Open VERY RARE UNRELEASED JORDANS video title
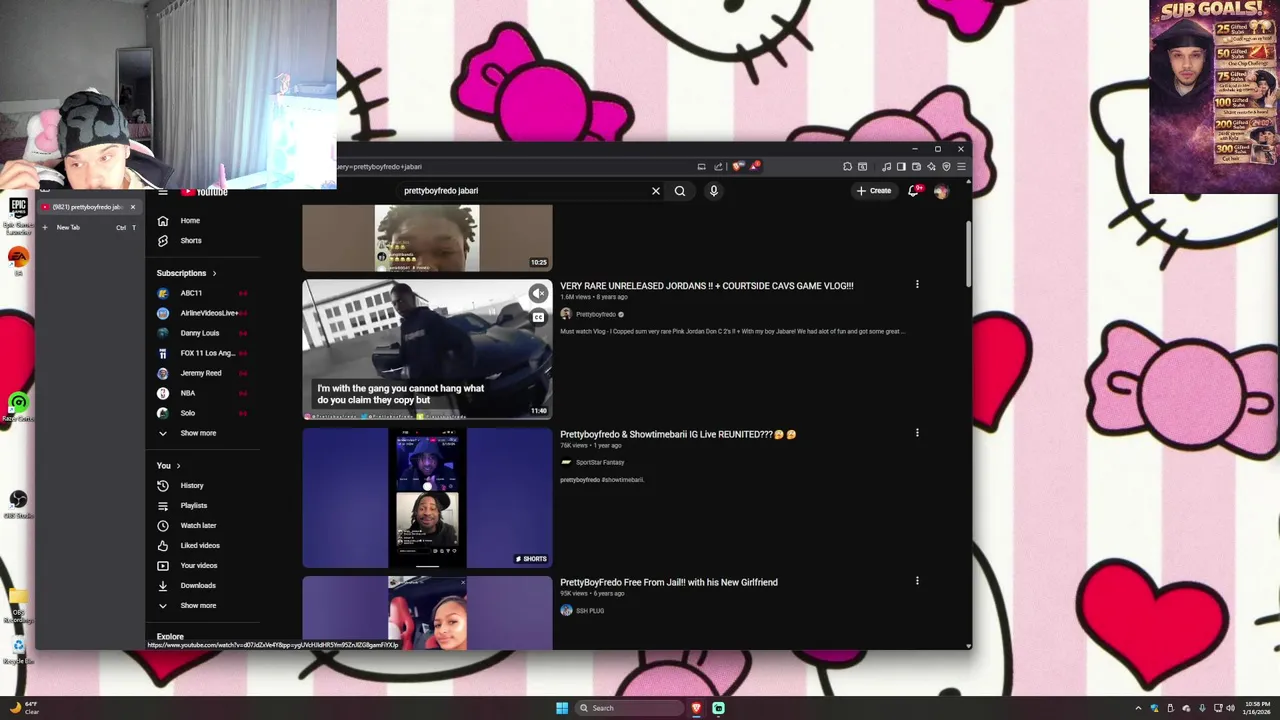The image size is (1280, 720). click(x=706, y=286)
